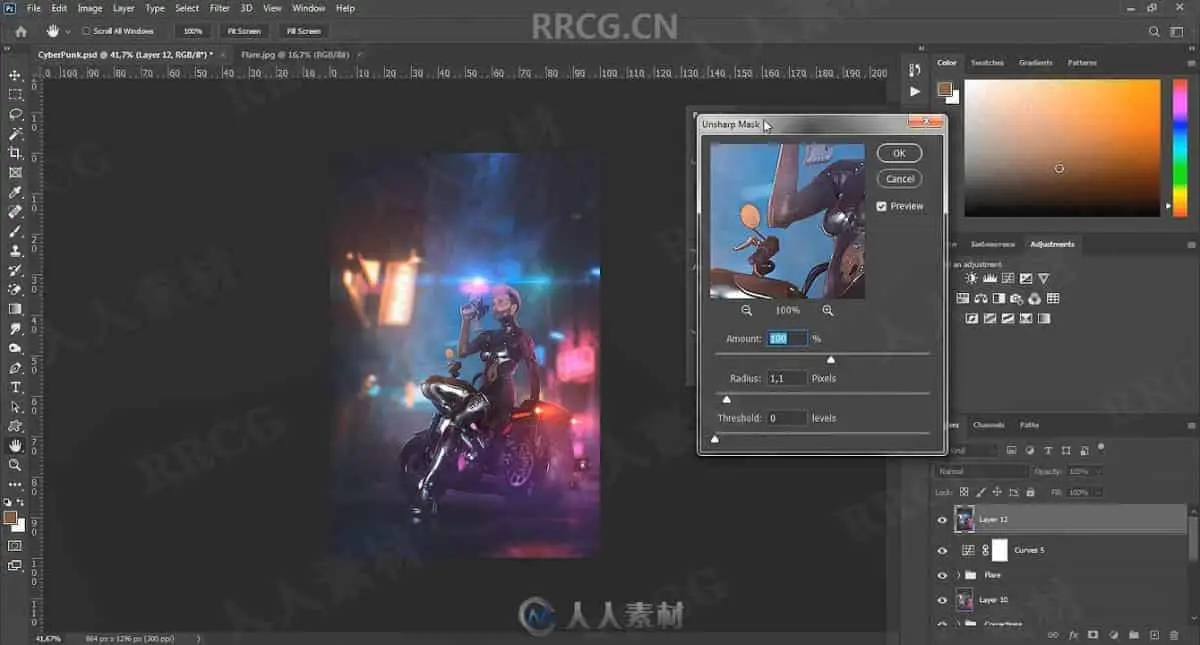This screenshot has height=645, width=1200.
Task: Select the Rectangular Marquee tool
Action: click(x=15, y=94)
